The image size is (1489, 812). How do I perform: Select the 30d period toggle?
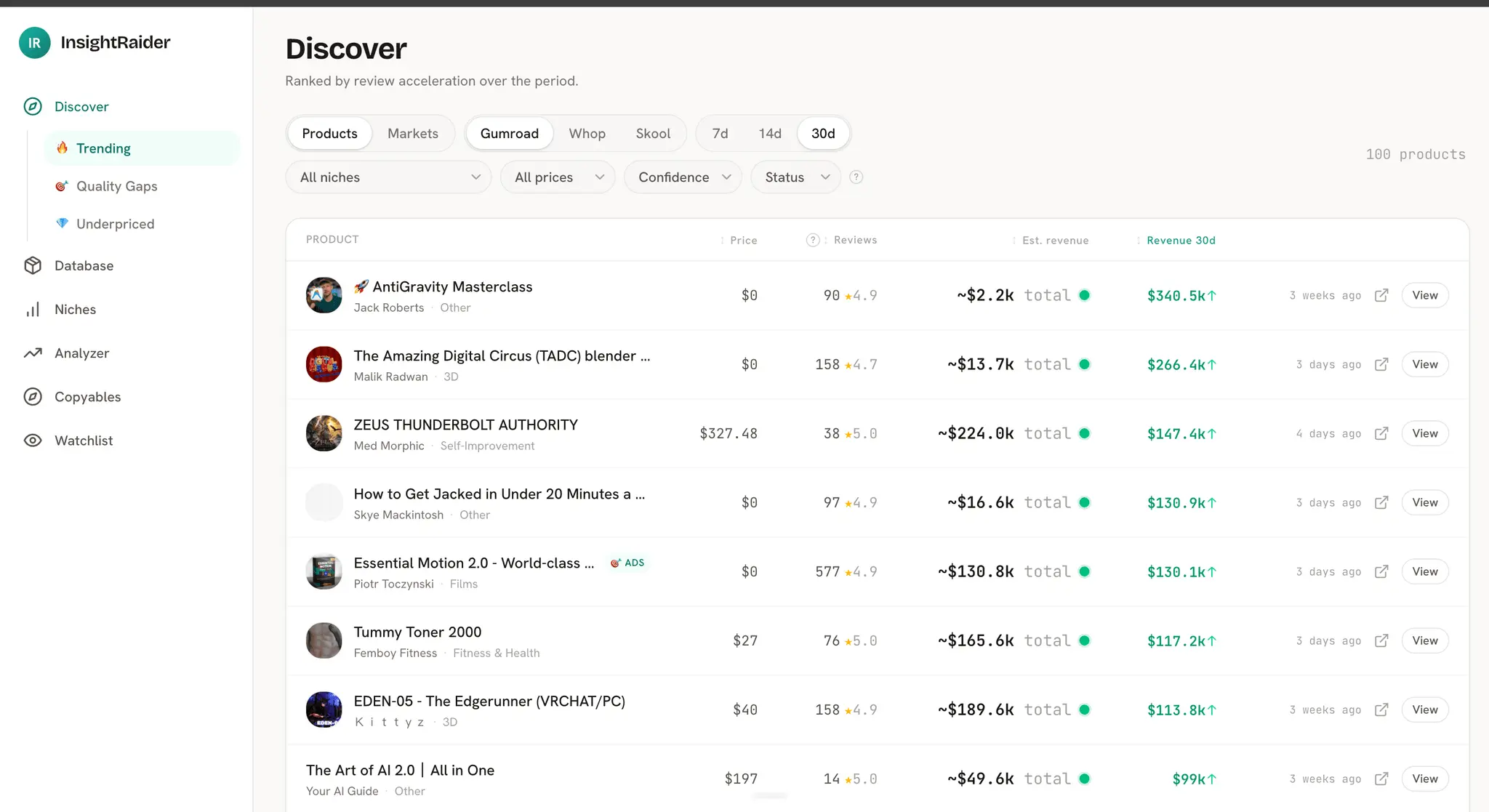823,133
